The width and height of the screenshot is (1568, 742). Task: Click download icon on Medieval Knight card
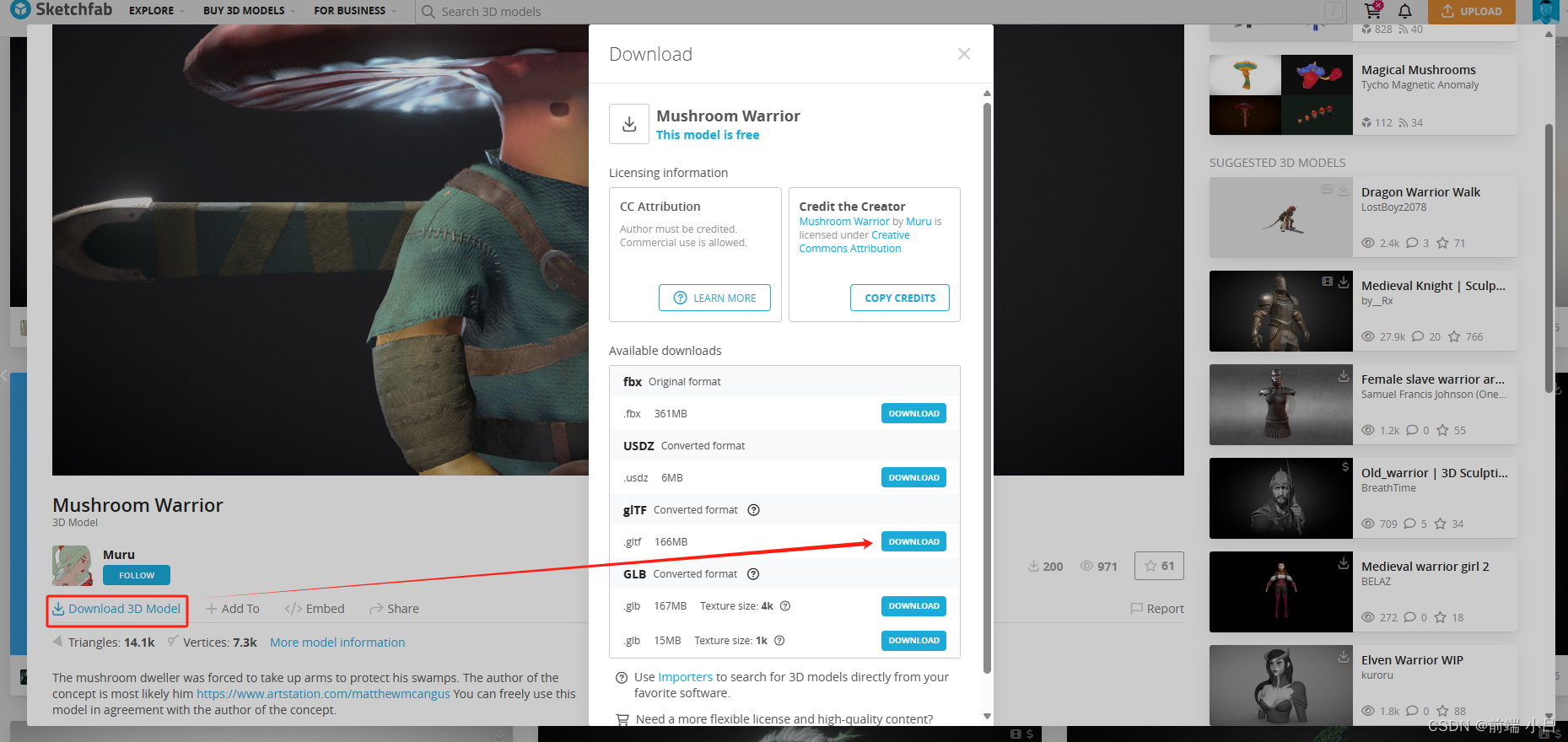click(1344, 282)
